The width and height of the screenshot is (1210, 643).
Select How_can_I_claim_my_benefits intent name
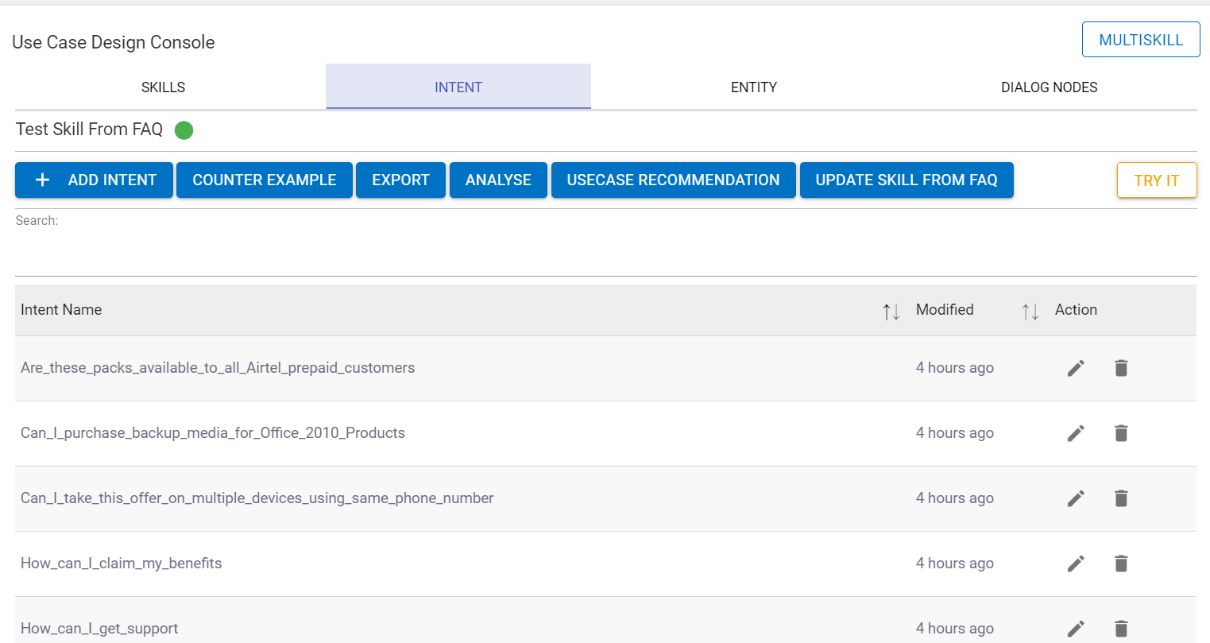tap(121, 563)
